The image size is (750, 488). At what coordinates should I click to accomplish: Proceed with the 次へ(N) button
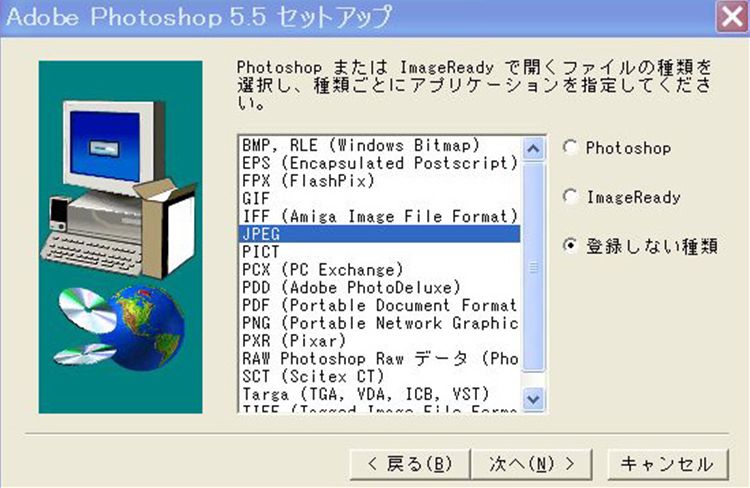(531, 464)
